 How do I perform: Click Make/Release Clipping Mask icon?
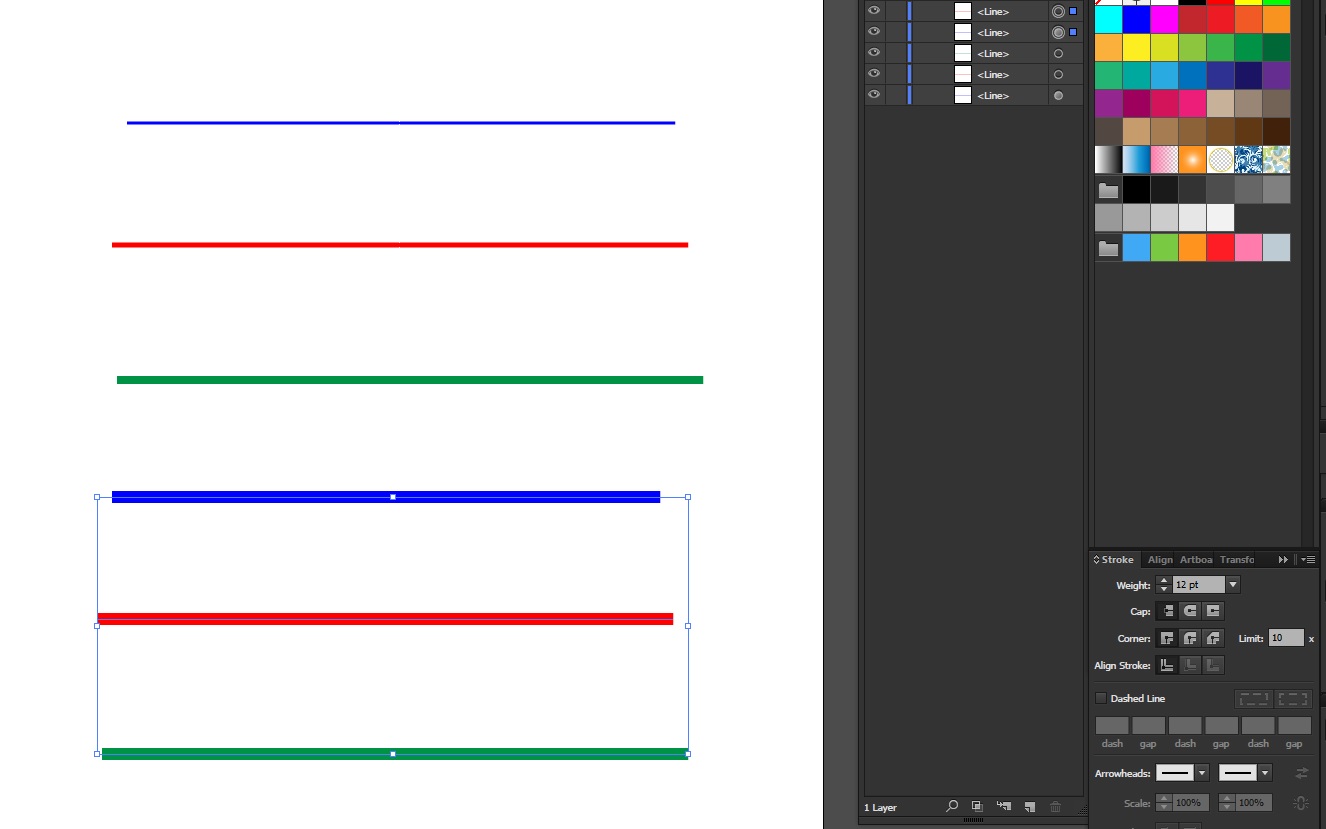pyautogui.click(x=977, y=806)
